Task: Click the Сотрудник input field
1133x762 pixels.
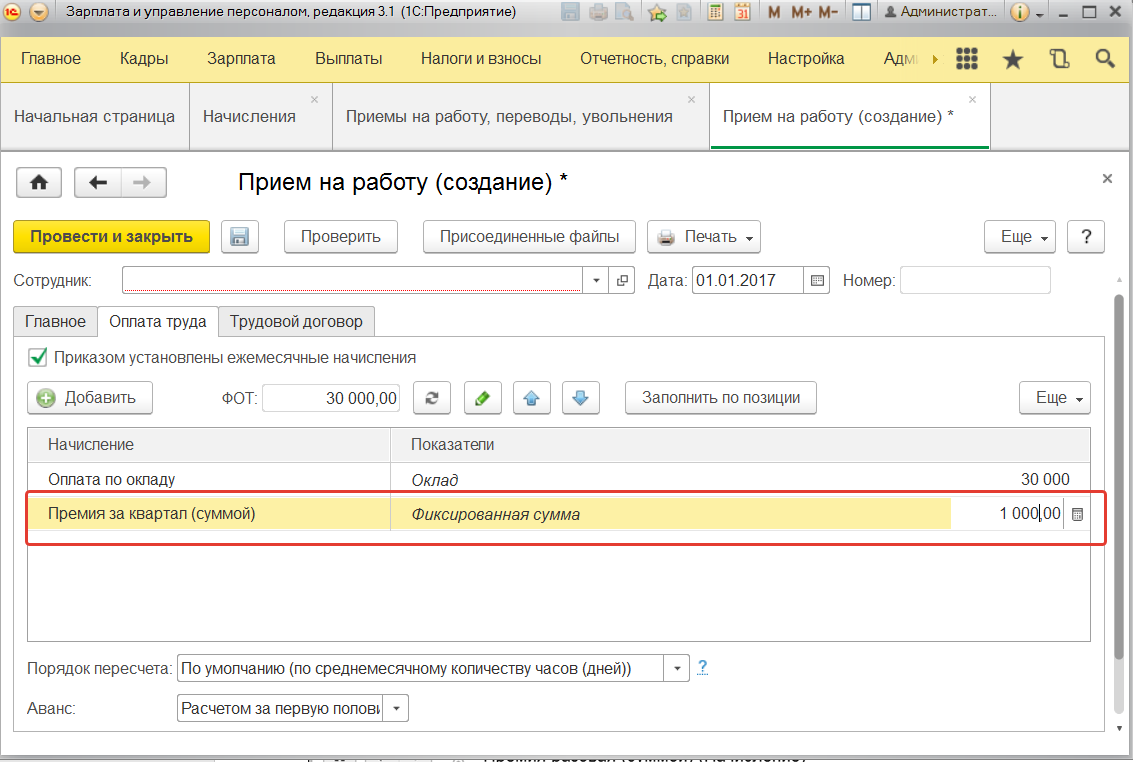Action: click(352, 280)
